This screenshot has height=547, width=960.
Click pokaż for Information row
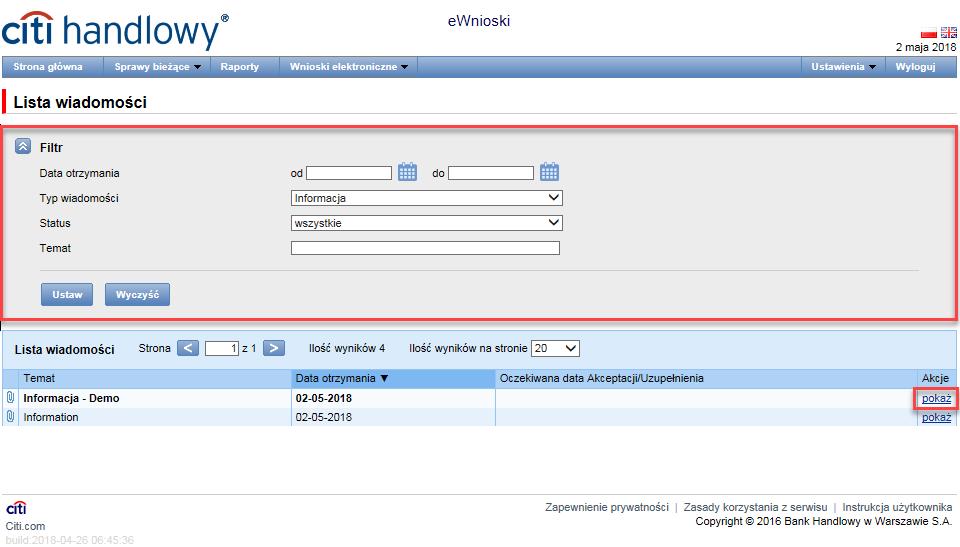[936, 417]
